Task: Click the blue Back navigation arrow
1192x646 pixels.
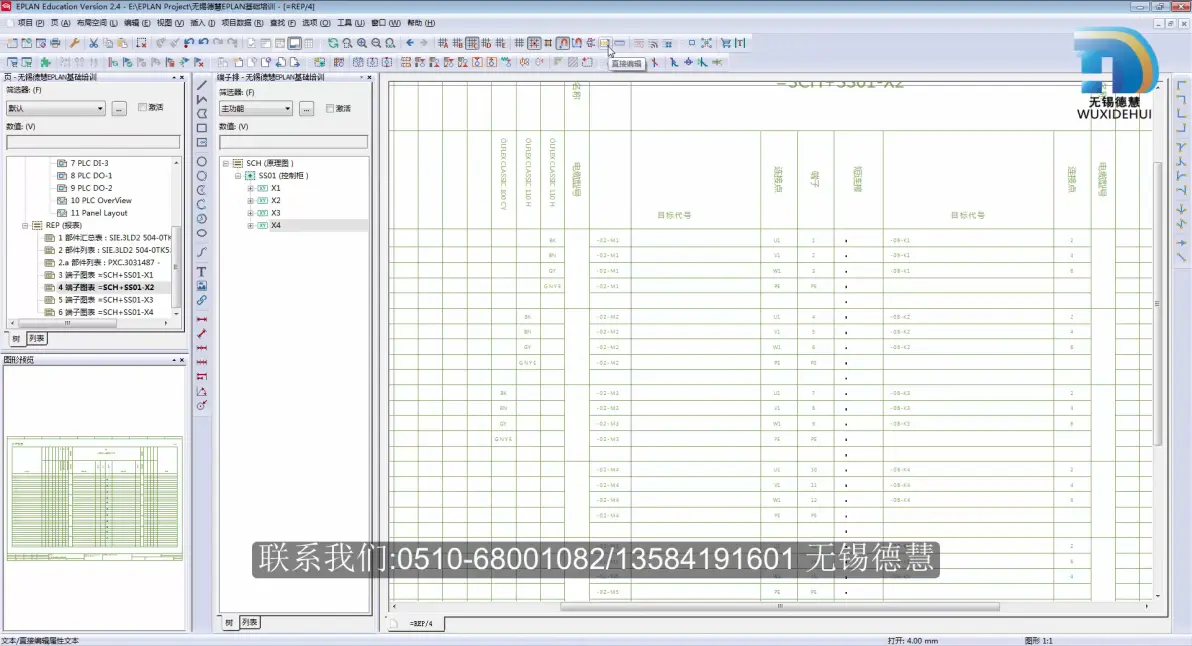Action: click(x=410, y=43)
